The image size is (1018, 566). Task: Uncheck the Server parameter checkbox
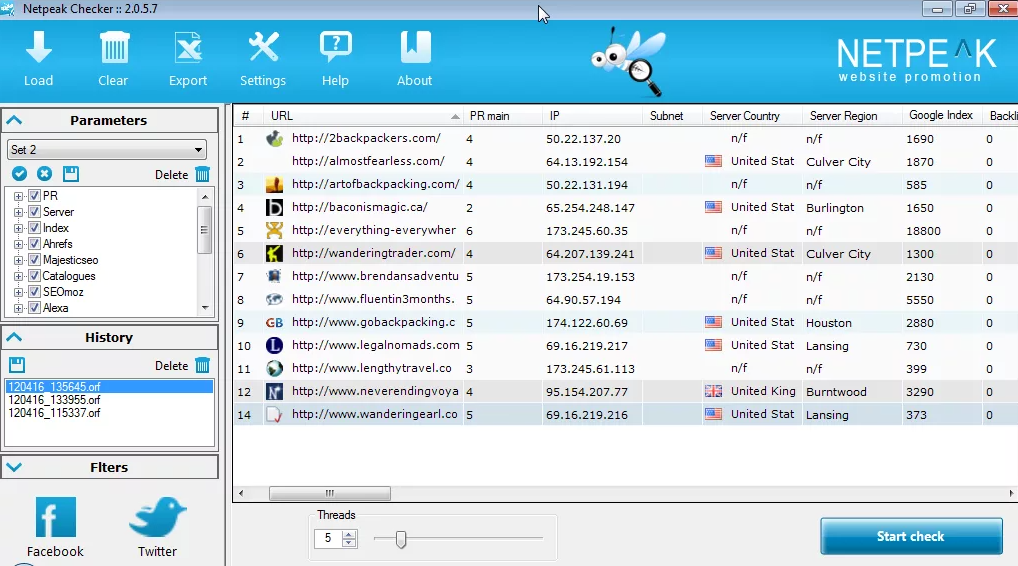point(34,212)
